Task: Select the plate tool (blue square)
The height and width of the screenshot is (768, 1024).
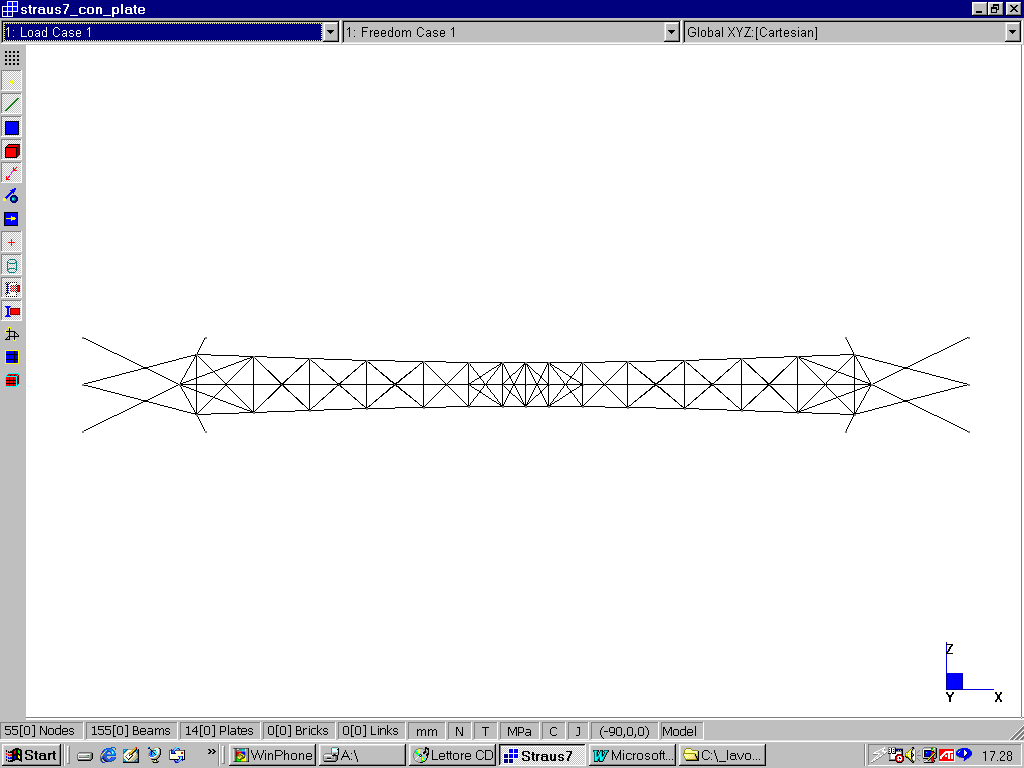Action: click(x=12, y=127)
